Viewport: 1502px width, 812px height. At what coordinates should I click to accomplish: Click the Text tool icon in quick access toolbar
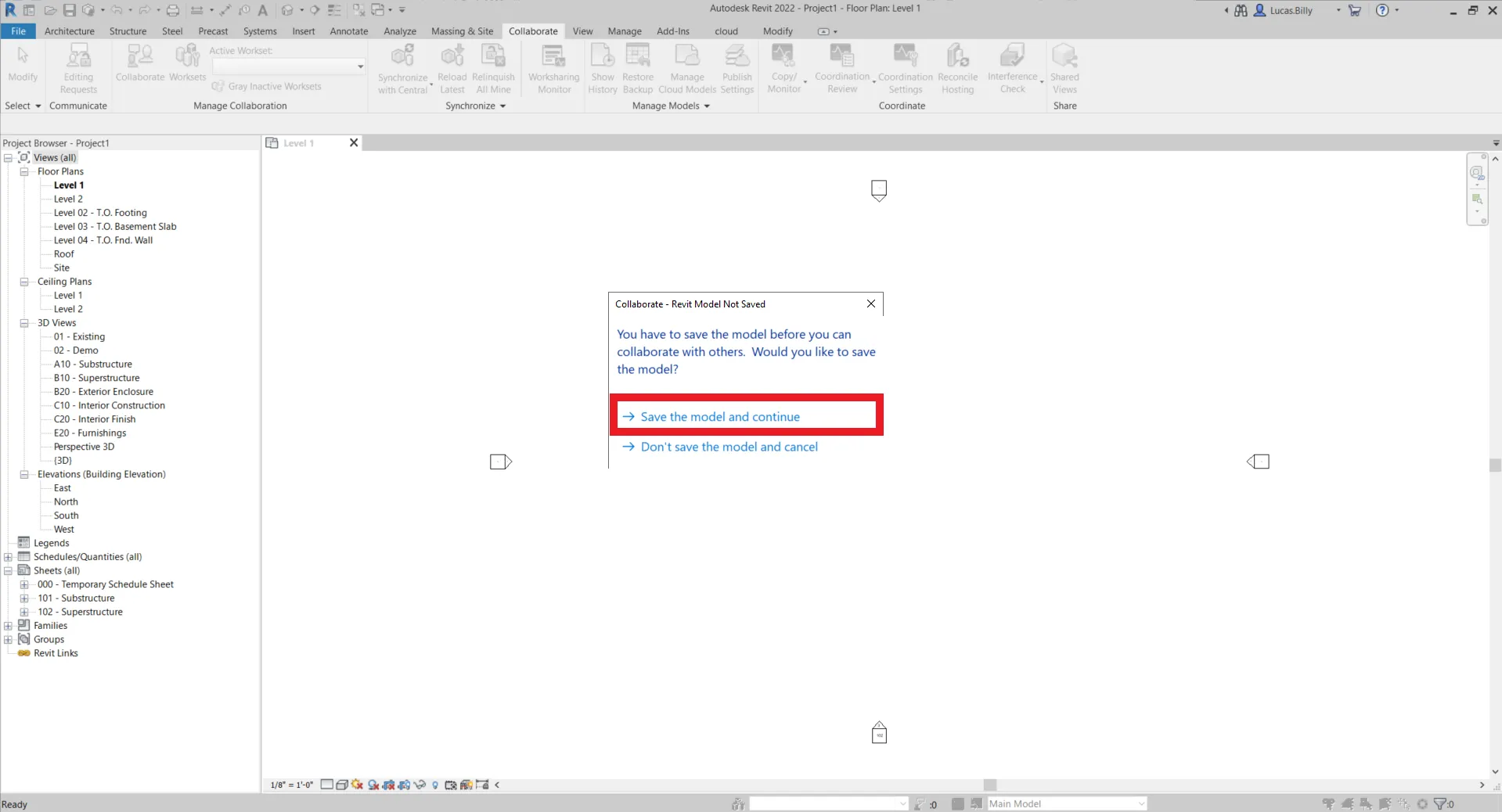[x=263, y=10]
